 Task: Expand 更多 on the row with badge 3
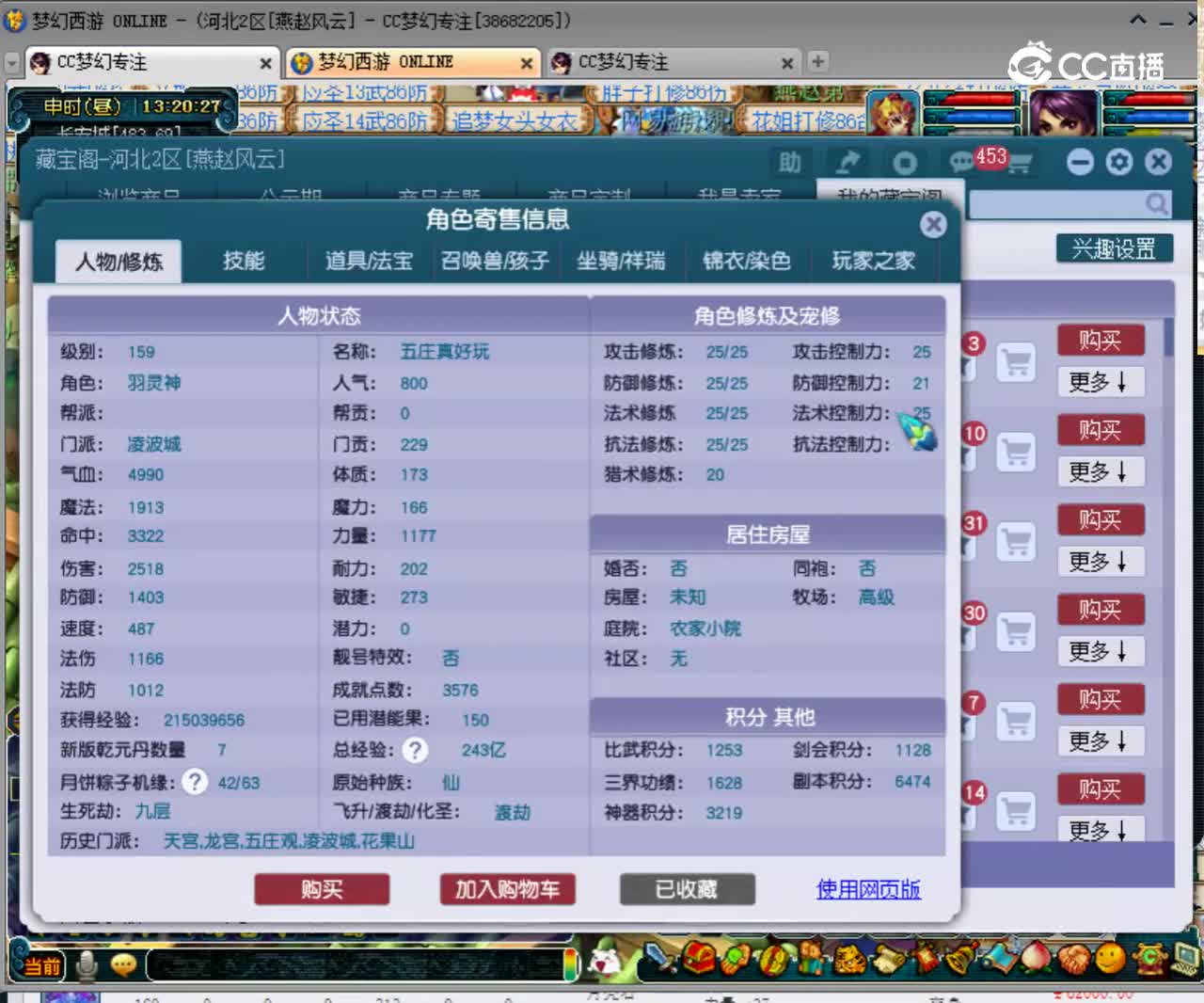click(1100, 381)
